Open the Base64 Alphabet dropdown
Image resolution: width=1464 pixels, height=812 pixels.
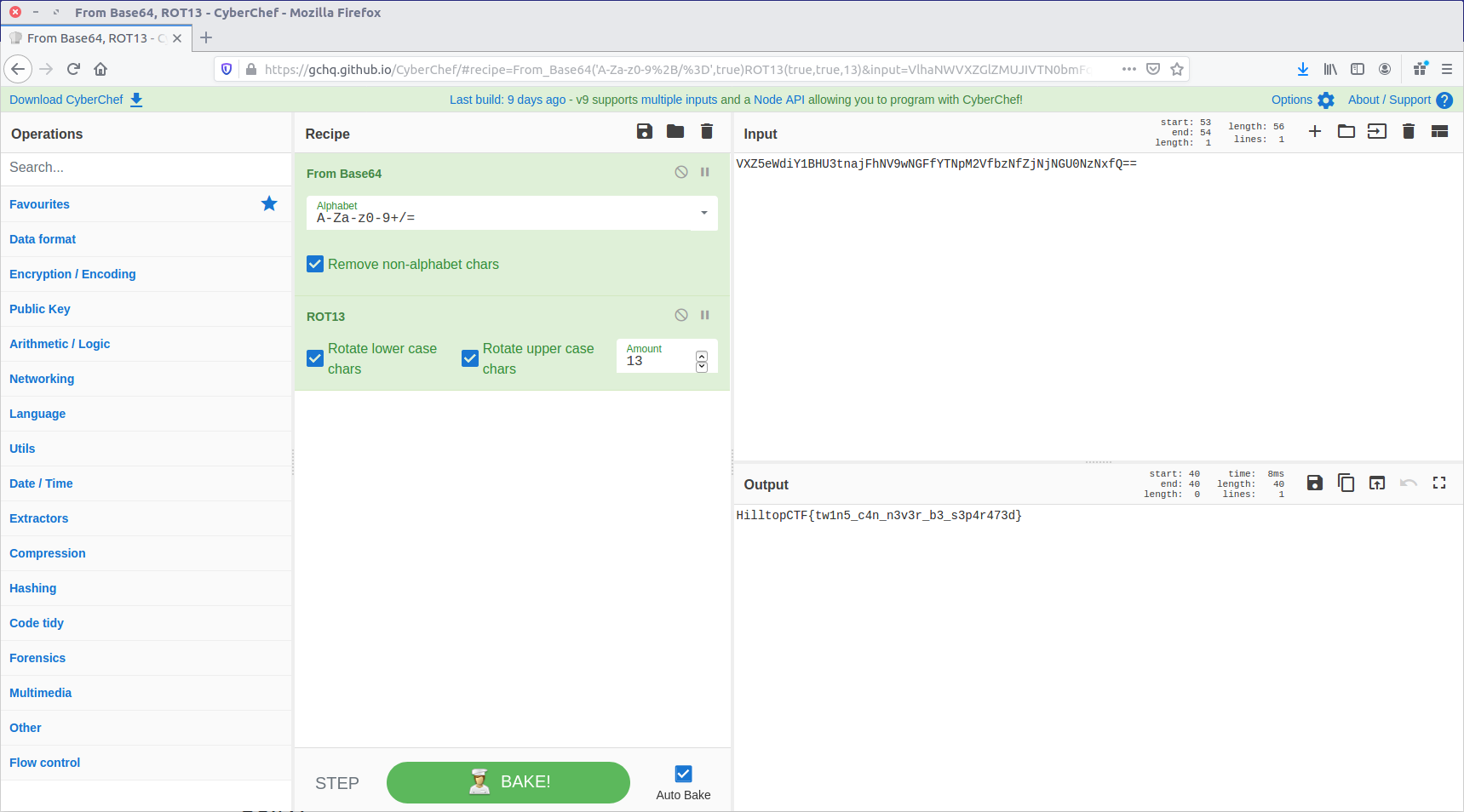[703, 213]
